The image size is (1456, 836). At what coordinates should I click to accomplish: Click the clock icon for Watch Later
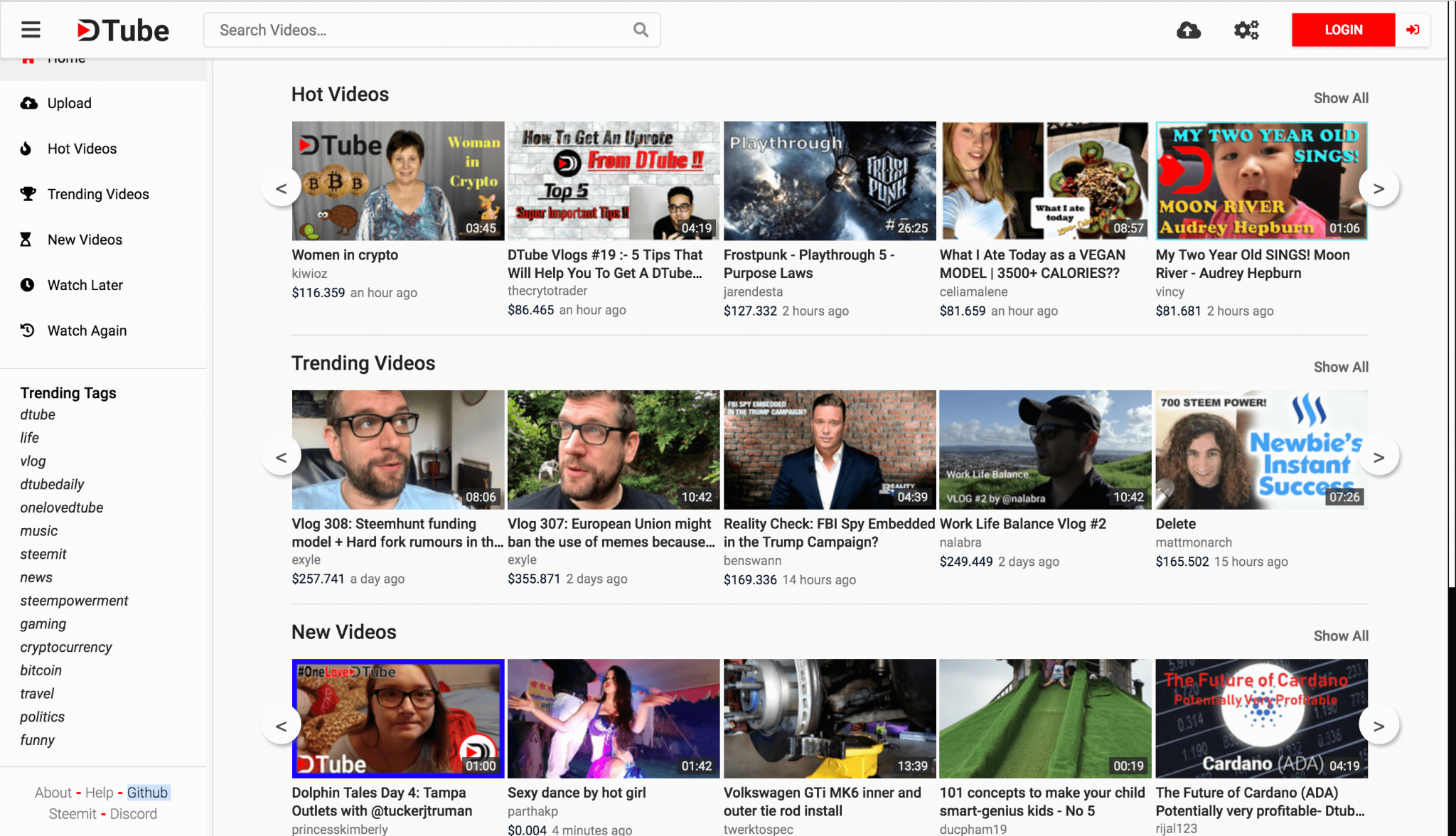tap(27, 285)
